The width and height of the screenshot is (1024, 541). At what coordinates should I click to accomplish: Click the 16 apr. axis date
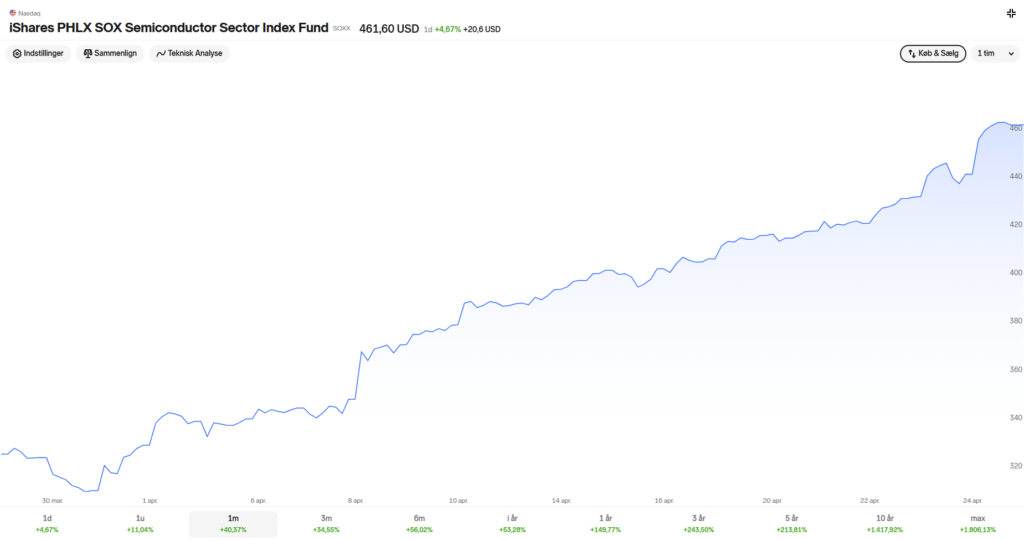[x=664, y=501]
